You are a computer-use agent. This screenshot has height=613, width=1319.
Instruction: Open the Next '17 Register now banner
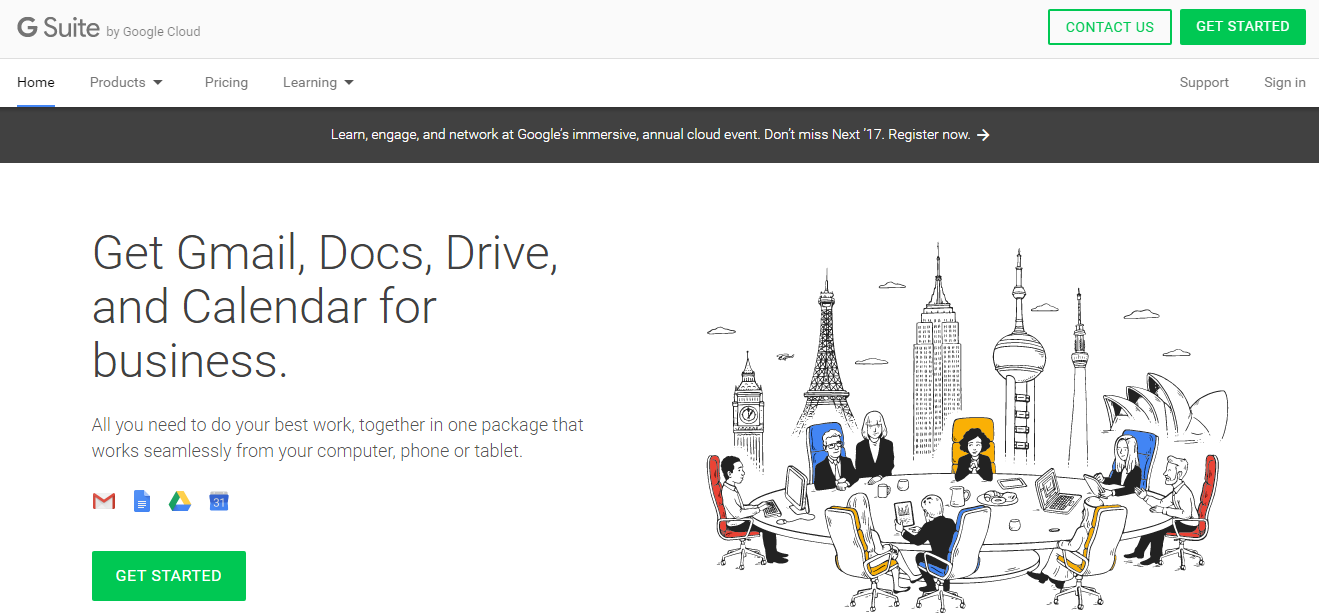pos(660,135)
